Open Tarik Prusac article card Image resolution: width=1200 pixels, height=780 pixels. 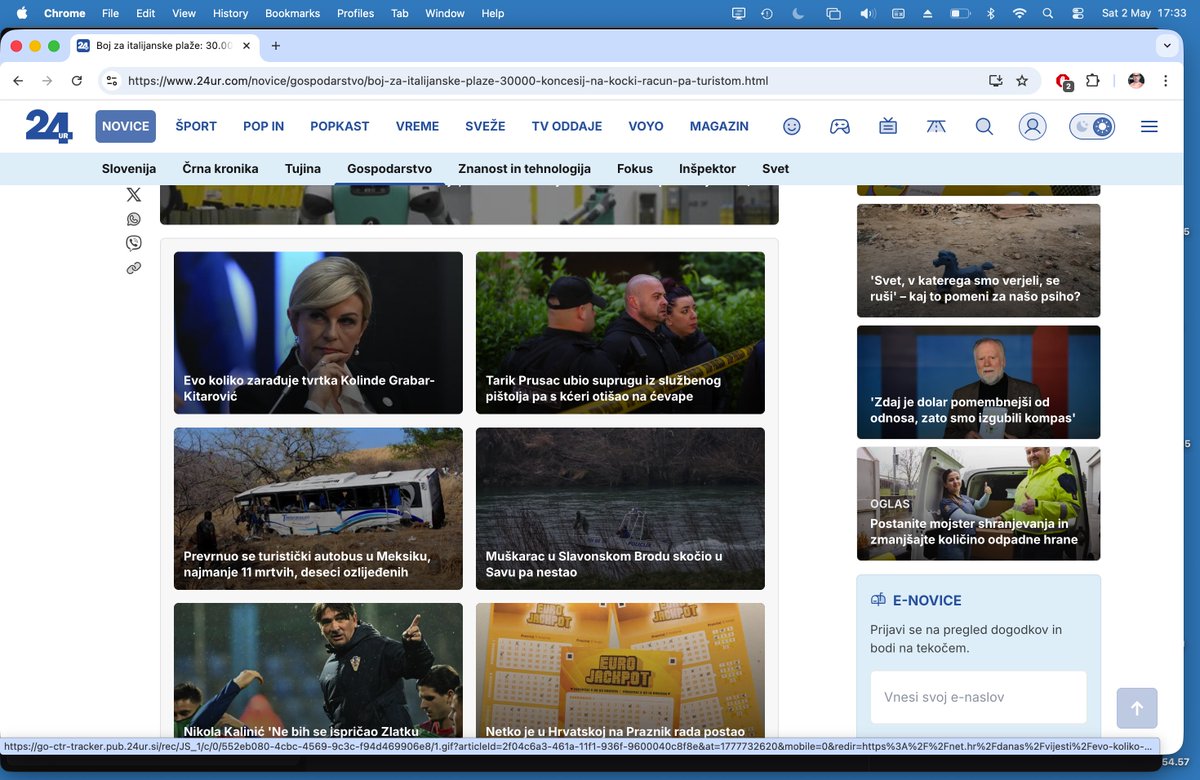(x=620, y=333)
